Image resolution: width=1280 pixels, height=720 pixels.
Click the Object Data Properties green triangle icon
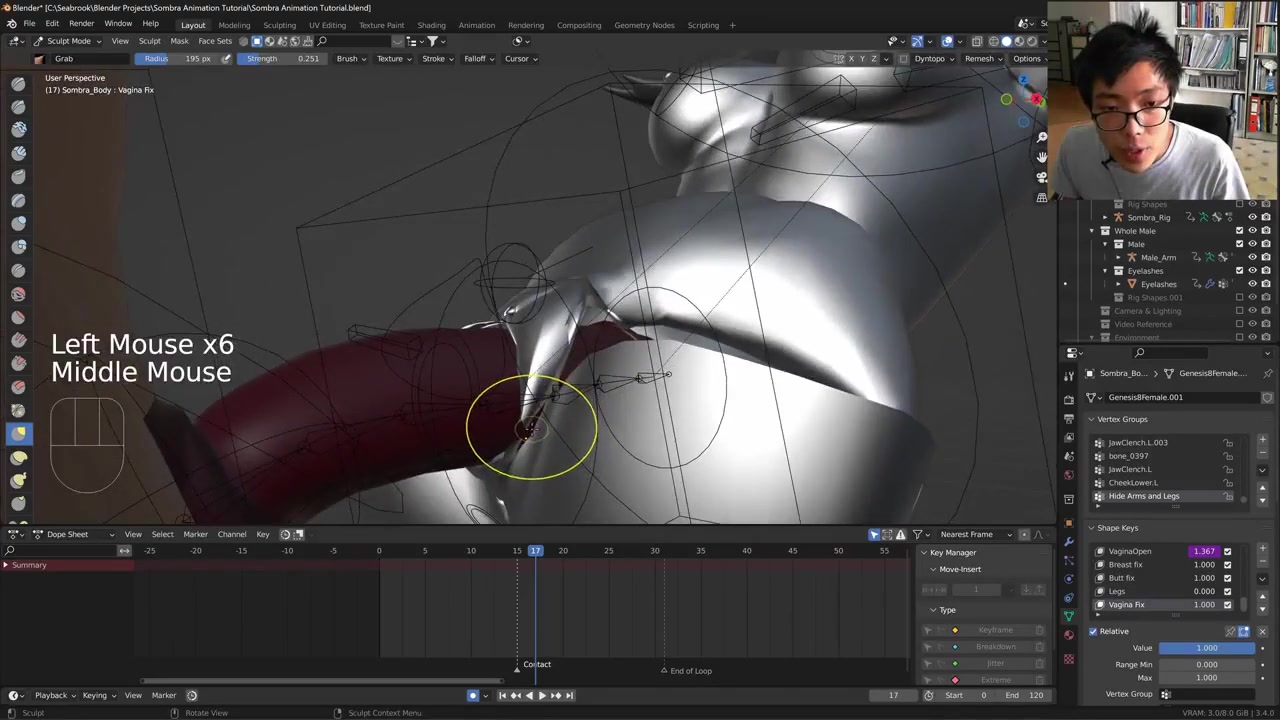pyautogui.click(x=1069, y=616)
